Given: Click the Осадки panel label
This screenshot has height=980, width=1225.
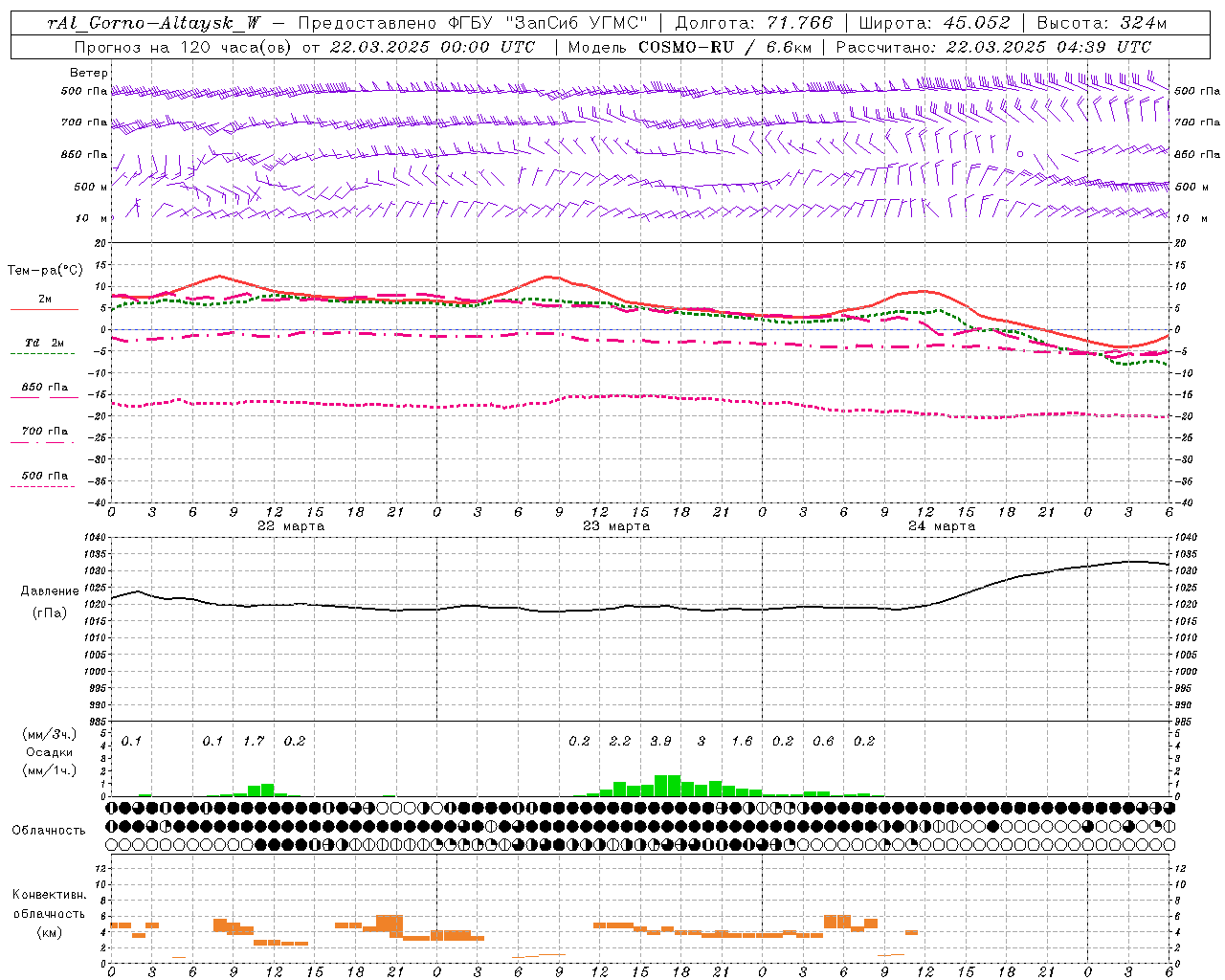Looking at the screenshot, I should click(x=50, y=752).
